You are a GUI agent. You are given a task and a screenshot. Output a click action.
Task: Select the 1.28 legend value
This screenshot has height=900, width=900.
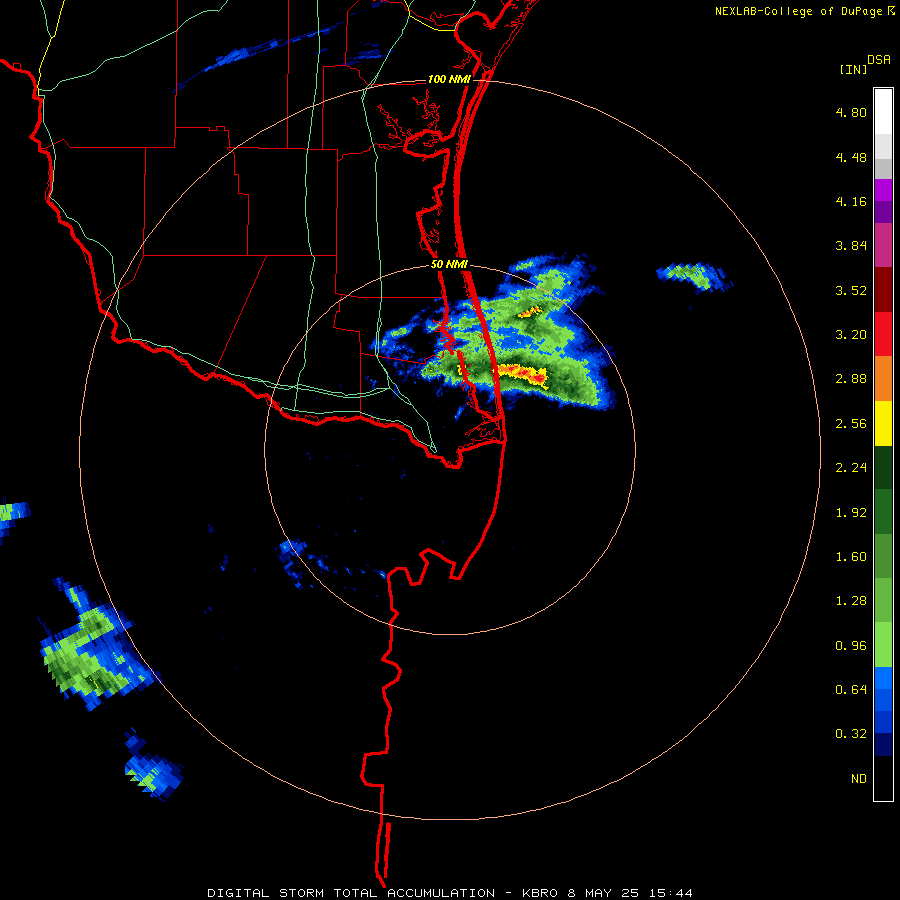click(851, 601)
